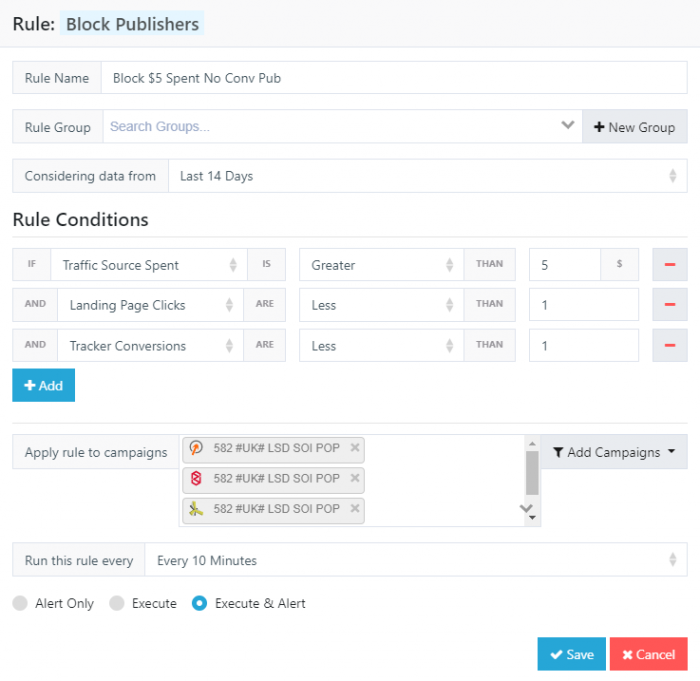This screenshot has width=700, height=681.
Task: Remove the second 582 #UK# campaign tag
Action: (x=355, y=479)
